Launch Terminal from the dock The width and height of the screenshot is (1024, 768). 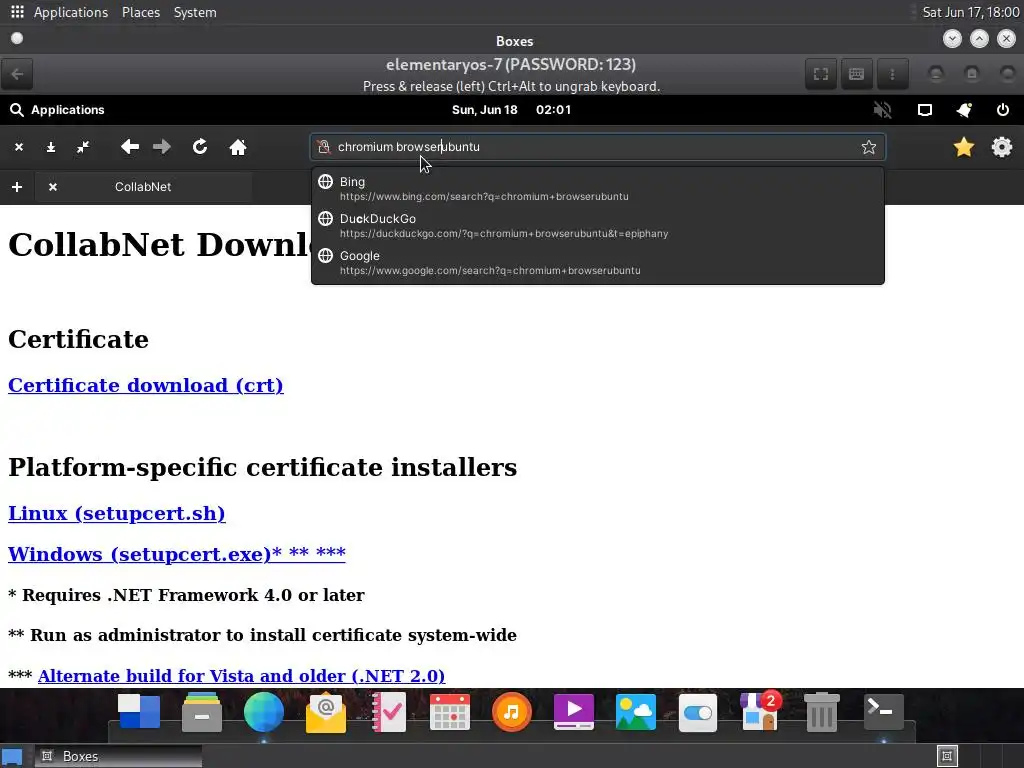click(x=884, y=712)
